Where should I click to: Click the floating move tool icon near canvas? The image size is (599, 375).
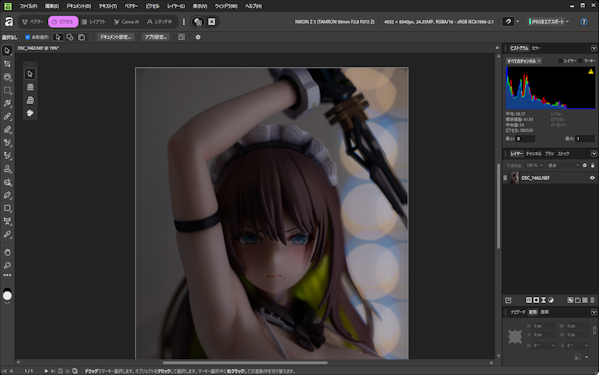(x=30, y=74)
